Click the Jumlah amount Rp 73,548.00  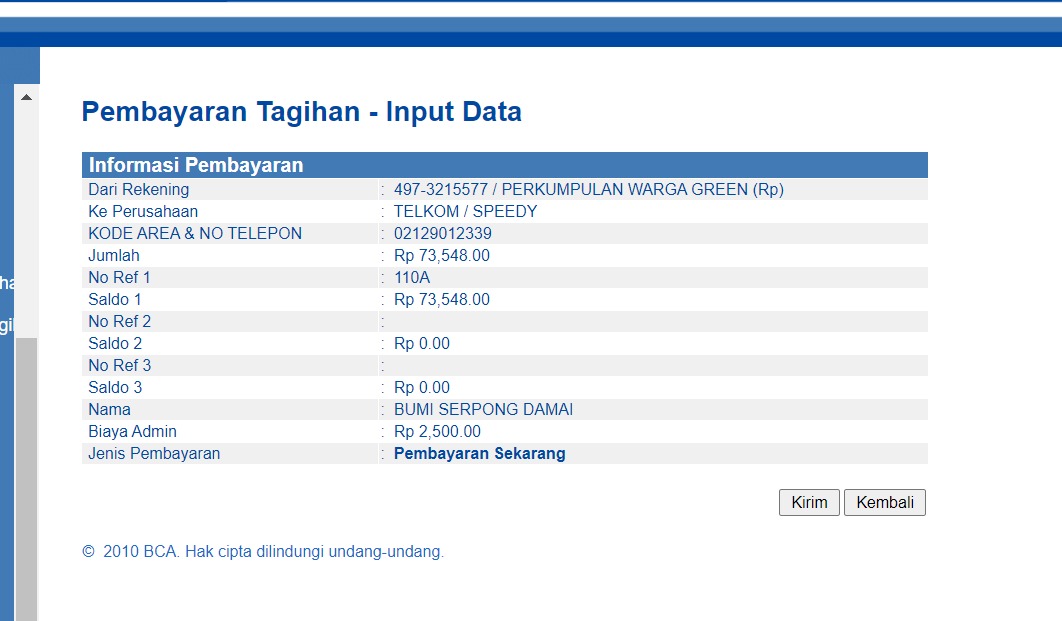tap(441, 255)
